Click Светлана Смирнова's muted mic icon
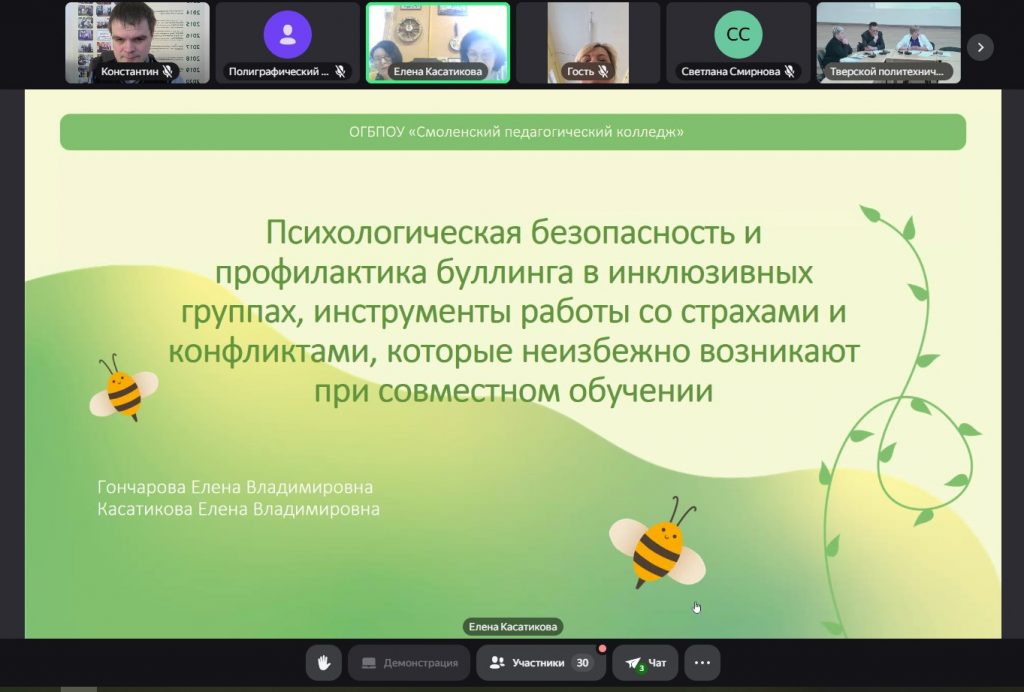Viewport: 1024px width, 692px height. 789,72
